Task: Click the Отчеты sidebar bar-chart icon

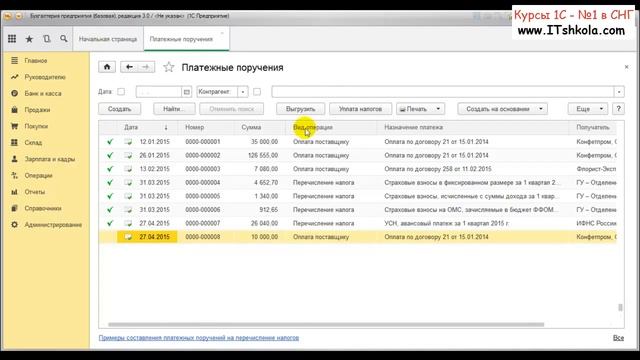Action: pyautogui.click(x=15, y=191)
